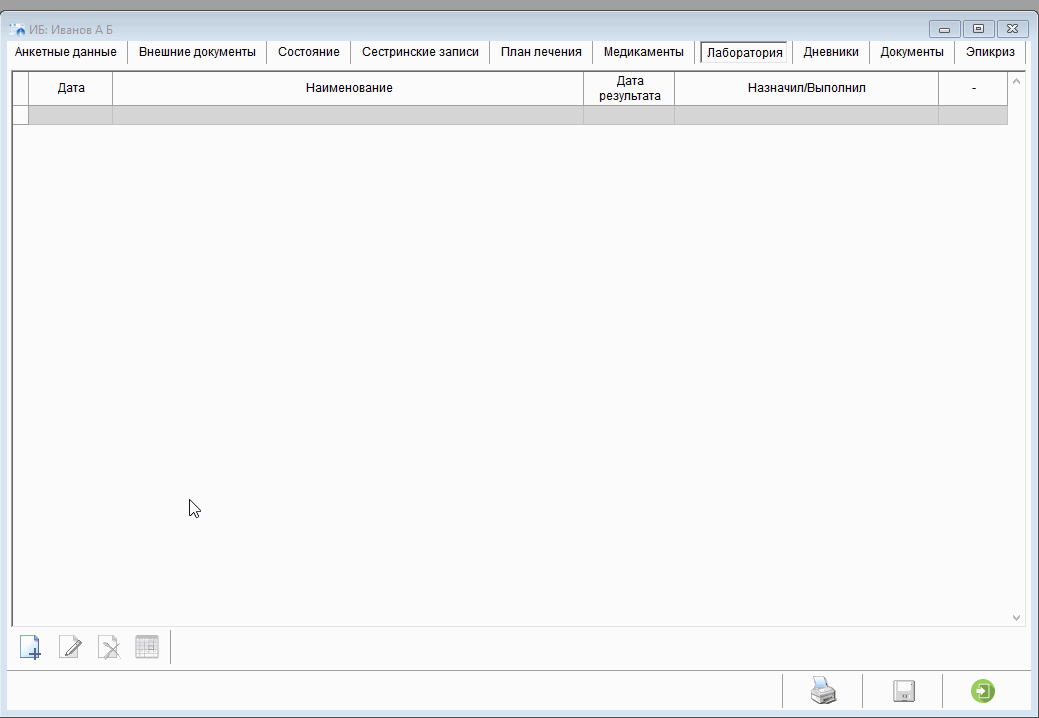The image size is (1039, 718).
Task: Open the Анкетные данные tab
Action: 66,52
